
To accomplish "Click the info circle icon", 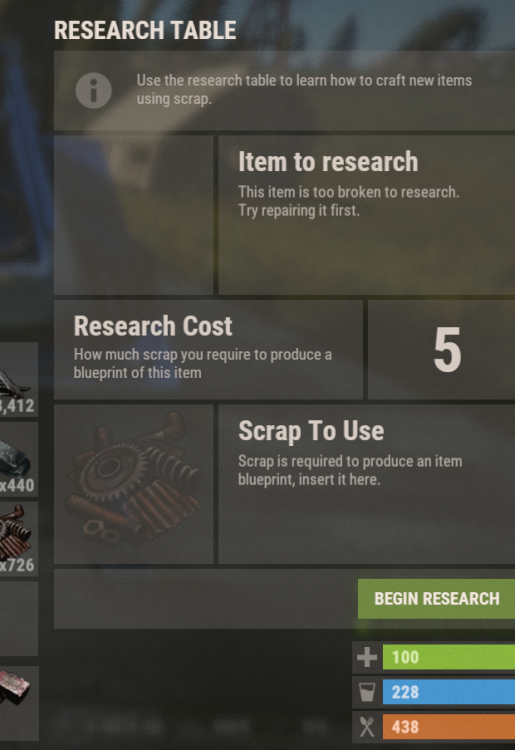I will tap(94, 90).
